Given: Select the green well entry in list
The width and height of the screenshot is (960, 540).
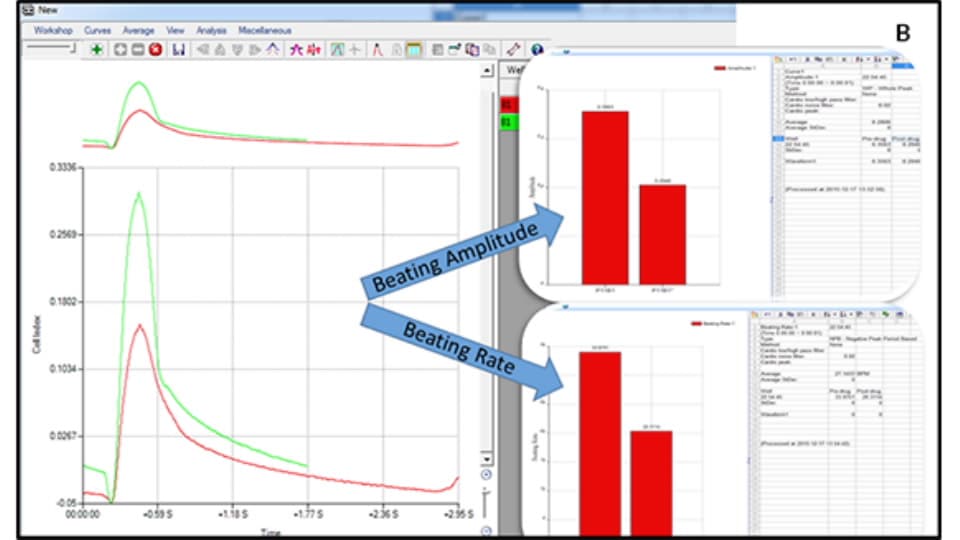Looking at the screenshot, I should [x=506, y=122].
